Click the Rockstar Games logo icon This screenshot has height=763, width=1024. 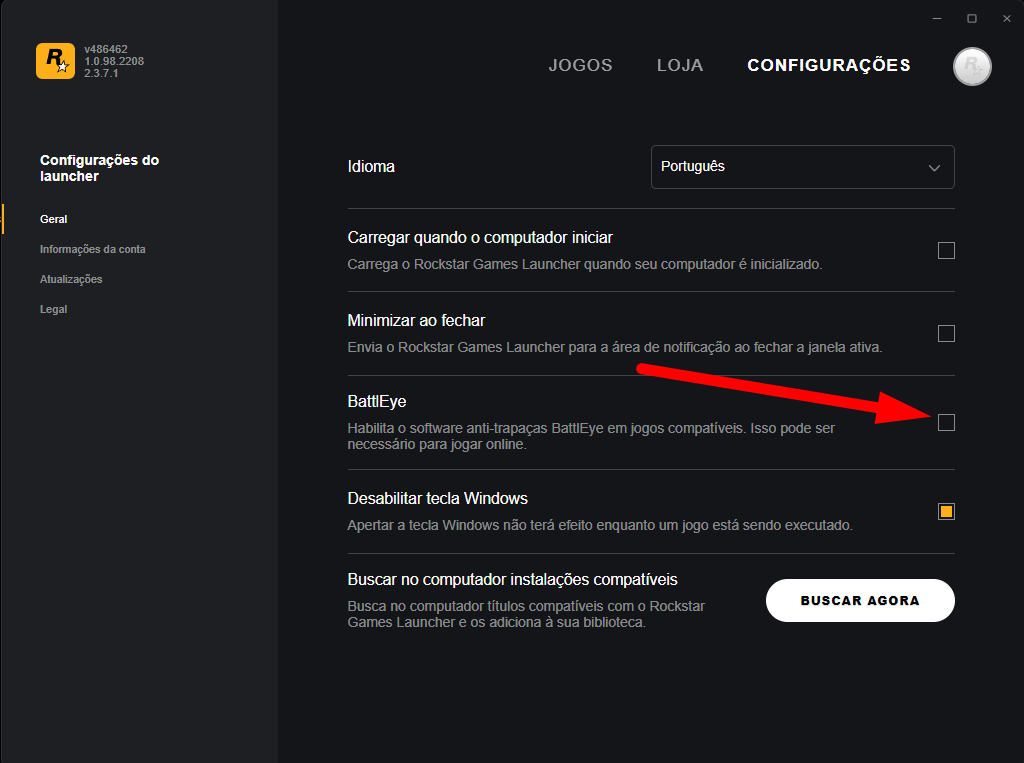[56, 61]
